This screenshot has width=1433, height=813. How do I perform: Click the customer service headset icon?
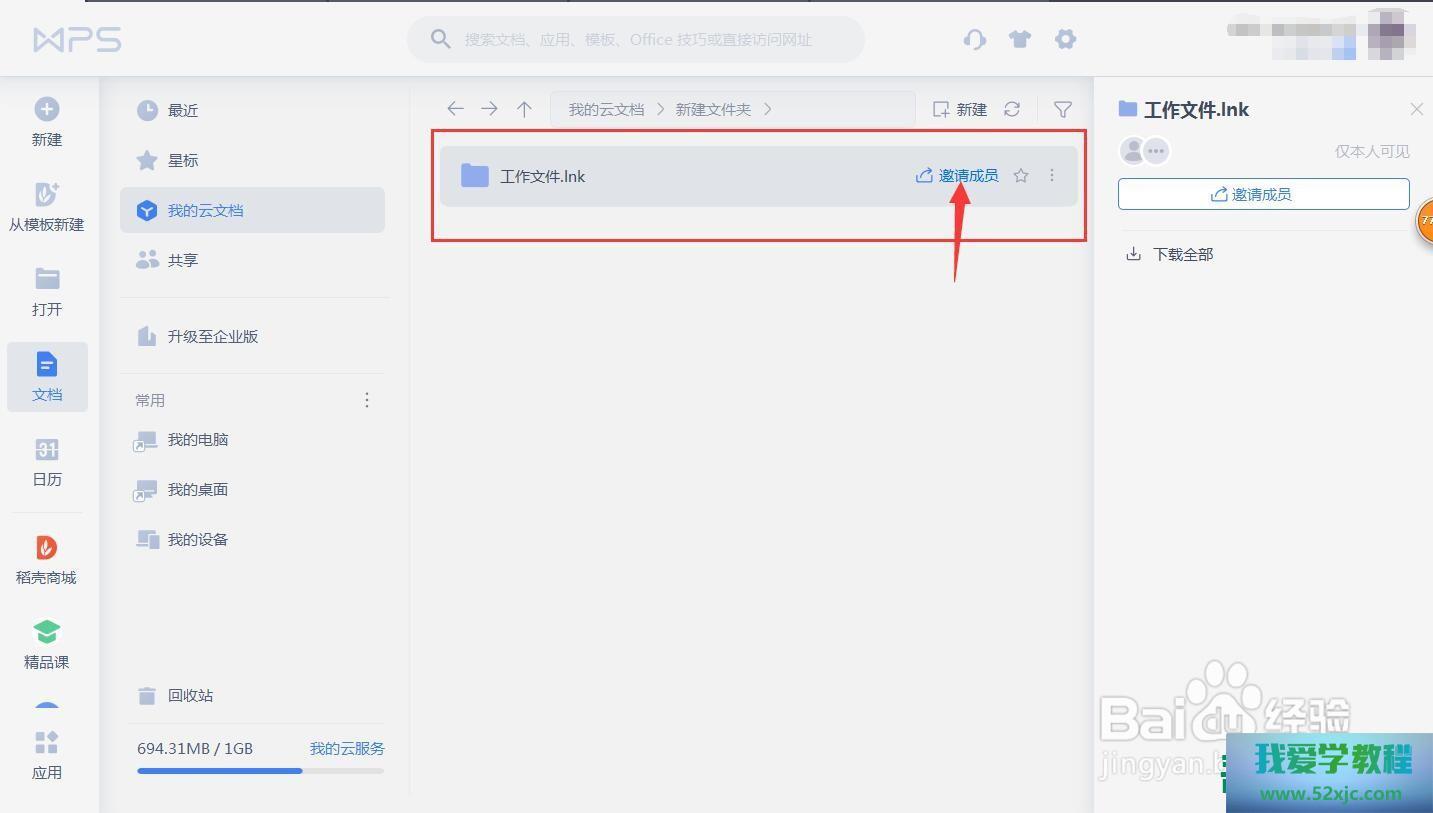tap(974, 39)
